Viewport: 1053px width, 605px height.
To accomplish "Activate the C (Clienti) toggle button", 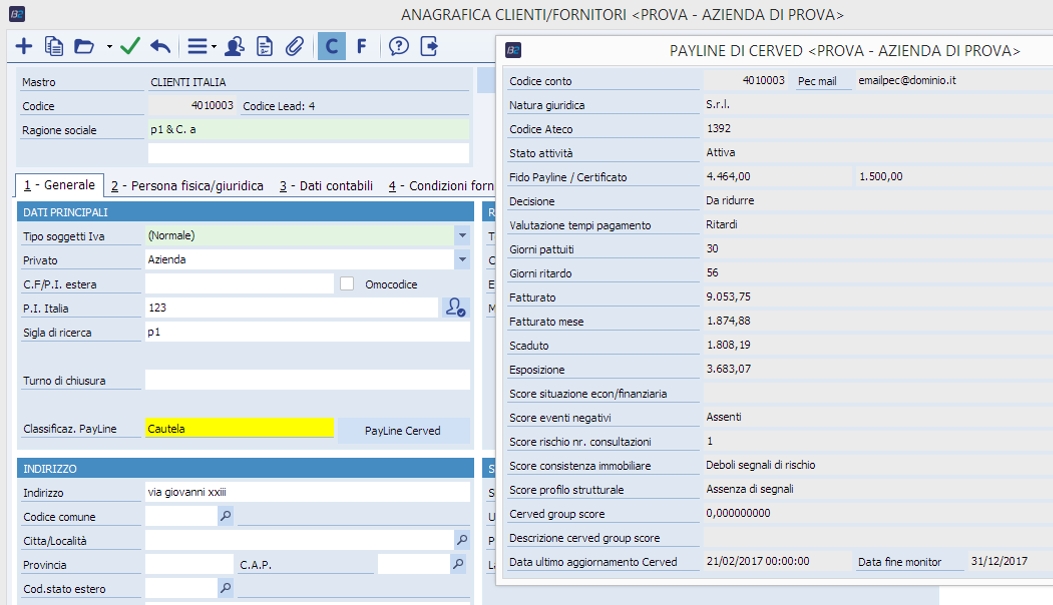I will click(332, 46).
